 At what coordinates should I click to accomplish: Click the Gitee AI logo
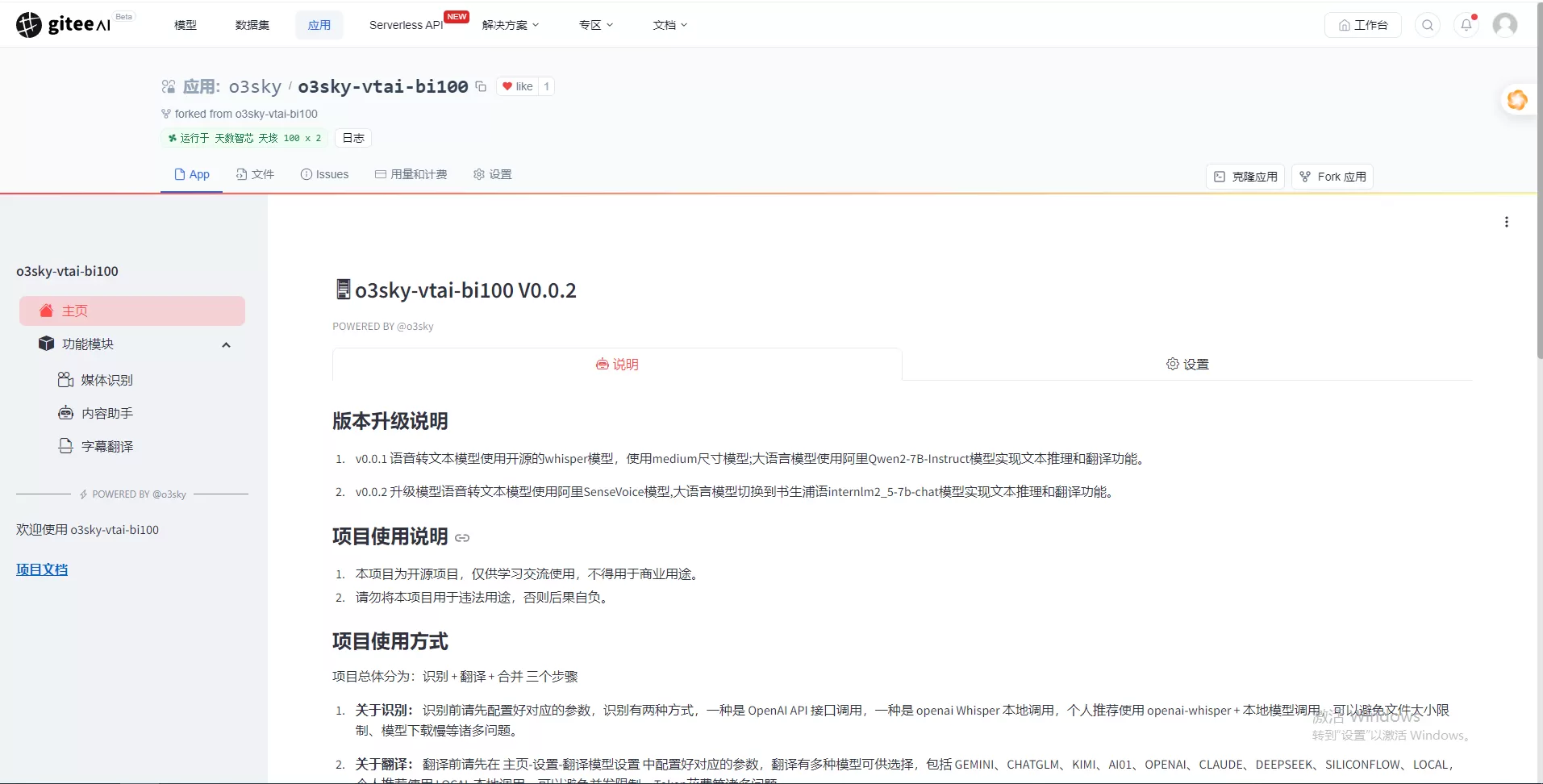point(63,25)
